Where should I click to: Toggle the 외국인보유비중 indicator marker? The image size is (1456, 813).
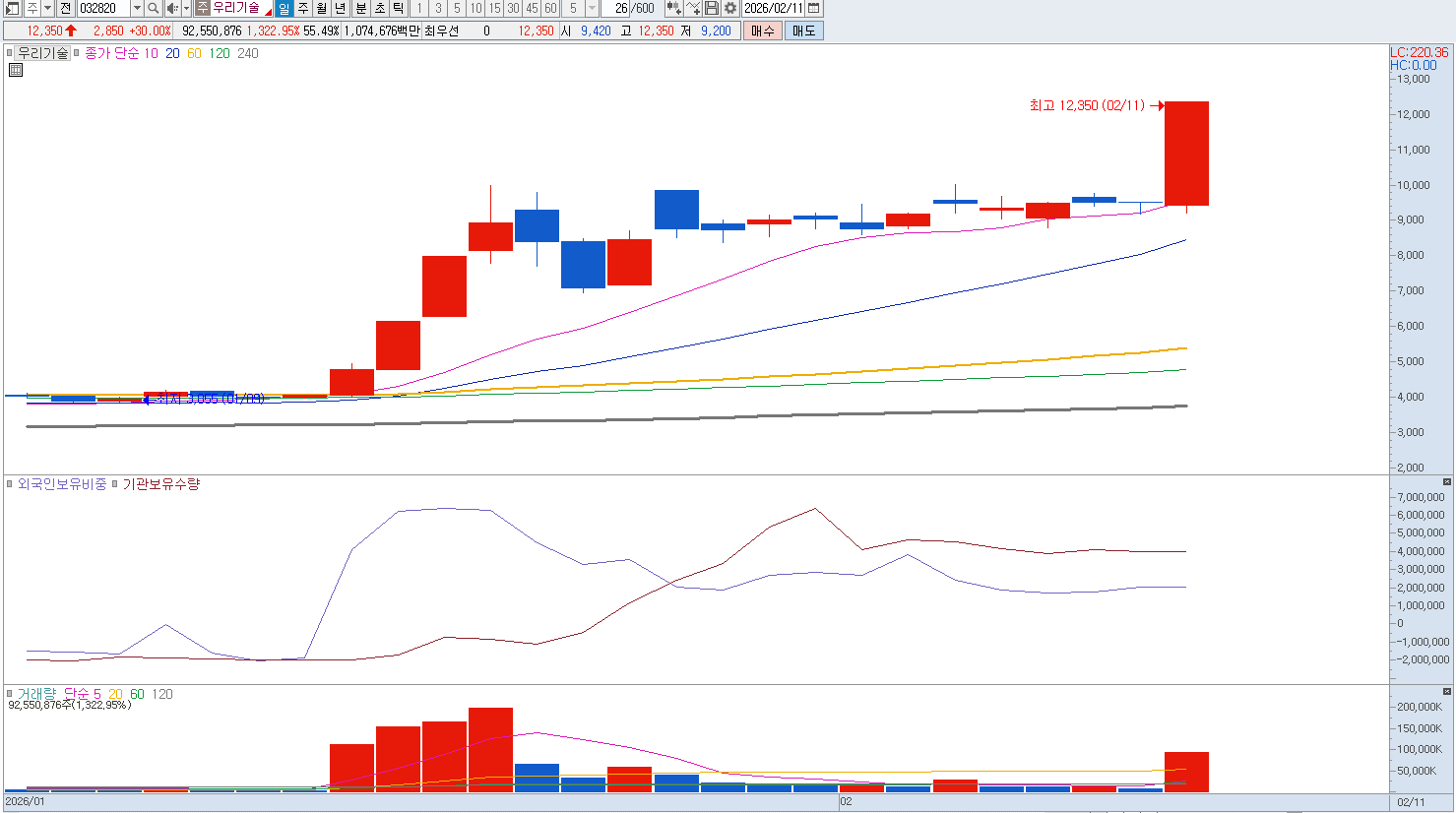point(10,484)
